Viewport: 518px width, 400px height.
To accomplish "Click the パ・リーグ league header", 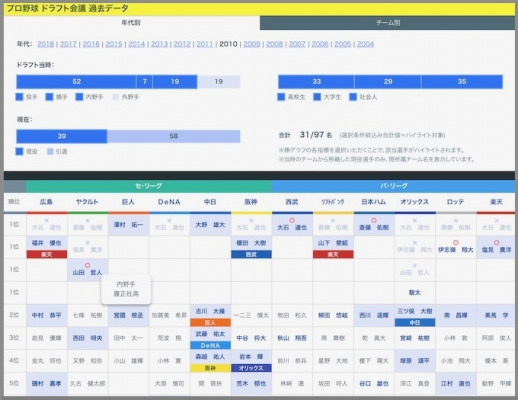I will pyautogui.click(x=393, y=186).
